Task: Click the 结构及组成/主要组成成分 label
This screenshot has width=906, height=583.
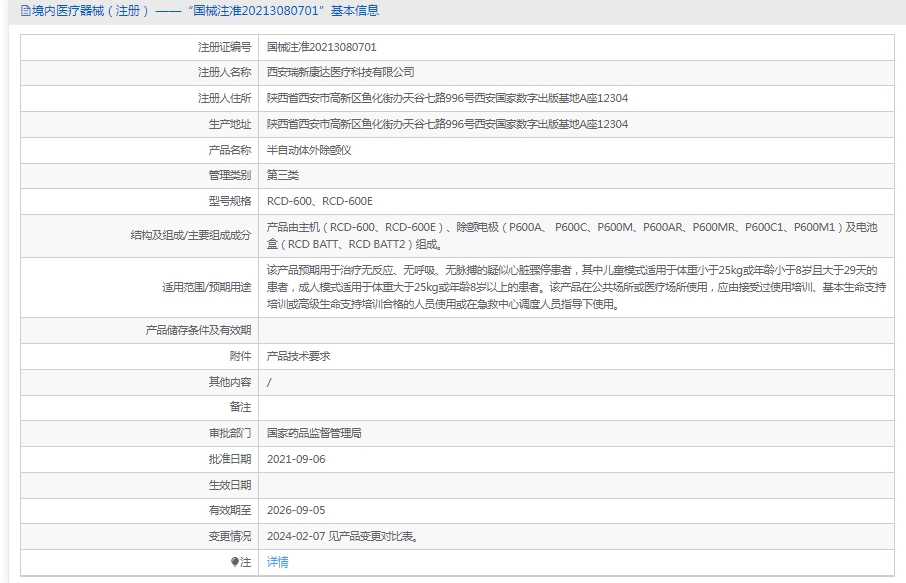Action: coord(191,236)
